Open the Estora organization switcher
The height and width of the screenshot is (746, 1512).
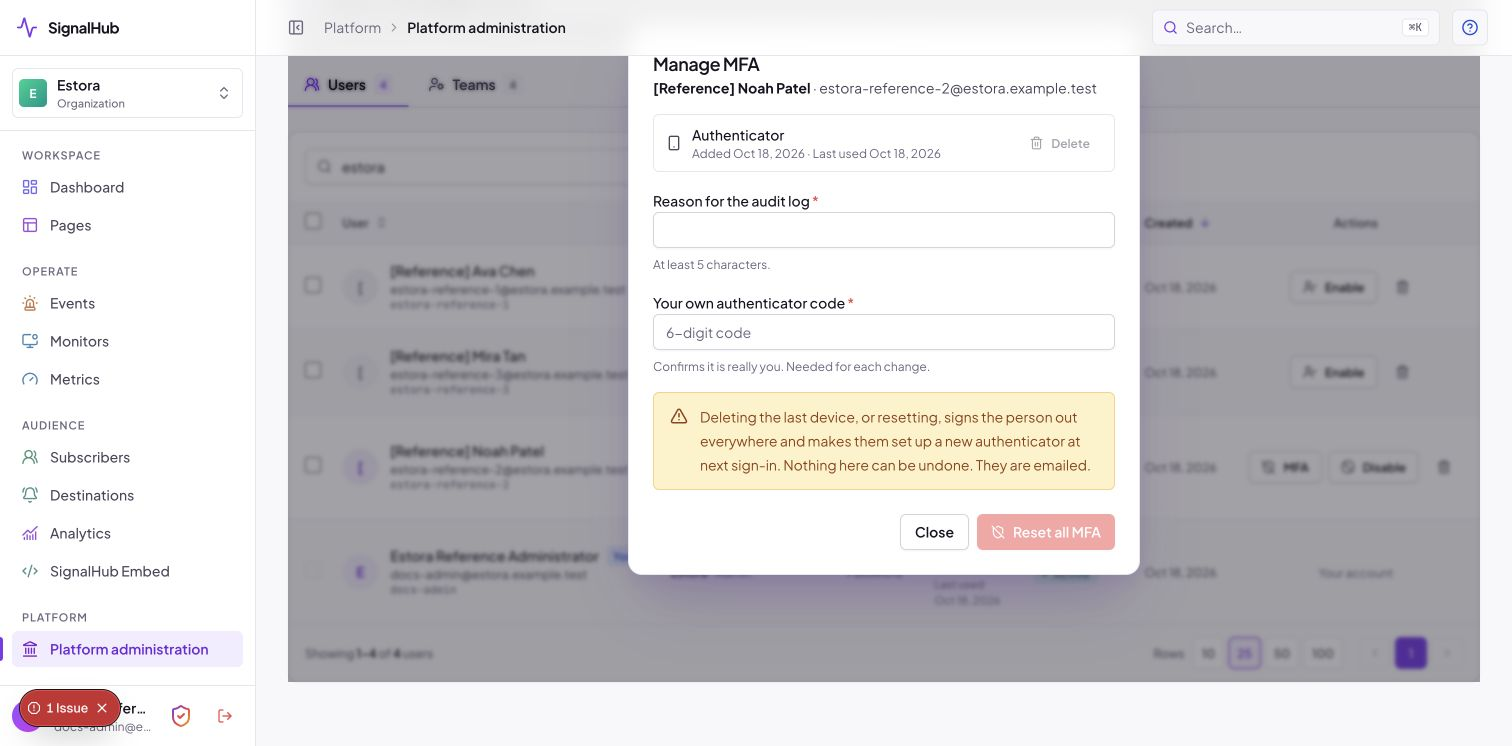pos(127,93)
